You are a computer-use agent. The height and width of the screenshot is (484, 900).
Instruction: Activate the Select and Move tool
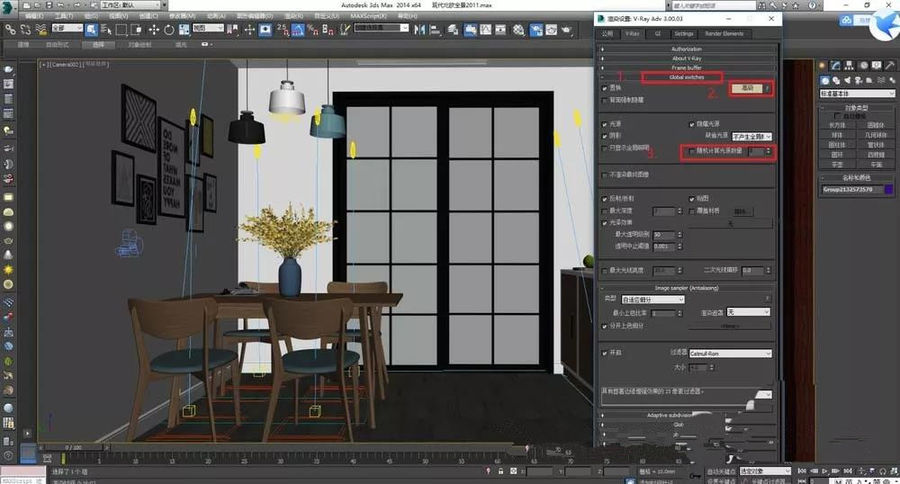pyautogui.click(x=154, y=29)
